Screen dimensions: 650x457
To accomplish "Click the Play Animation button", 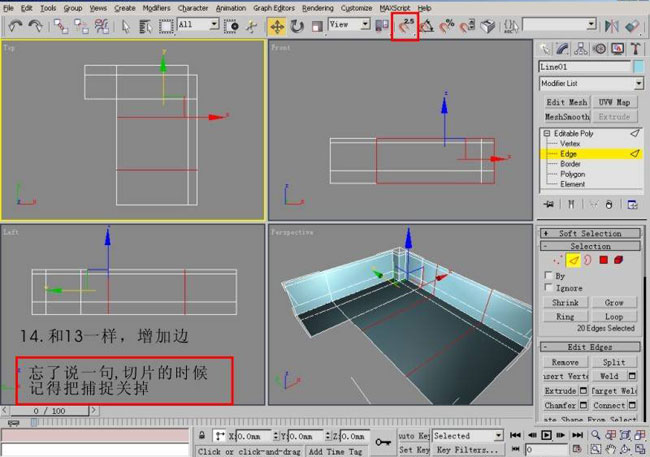I will [x=546, y=435].
